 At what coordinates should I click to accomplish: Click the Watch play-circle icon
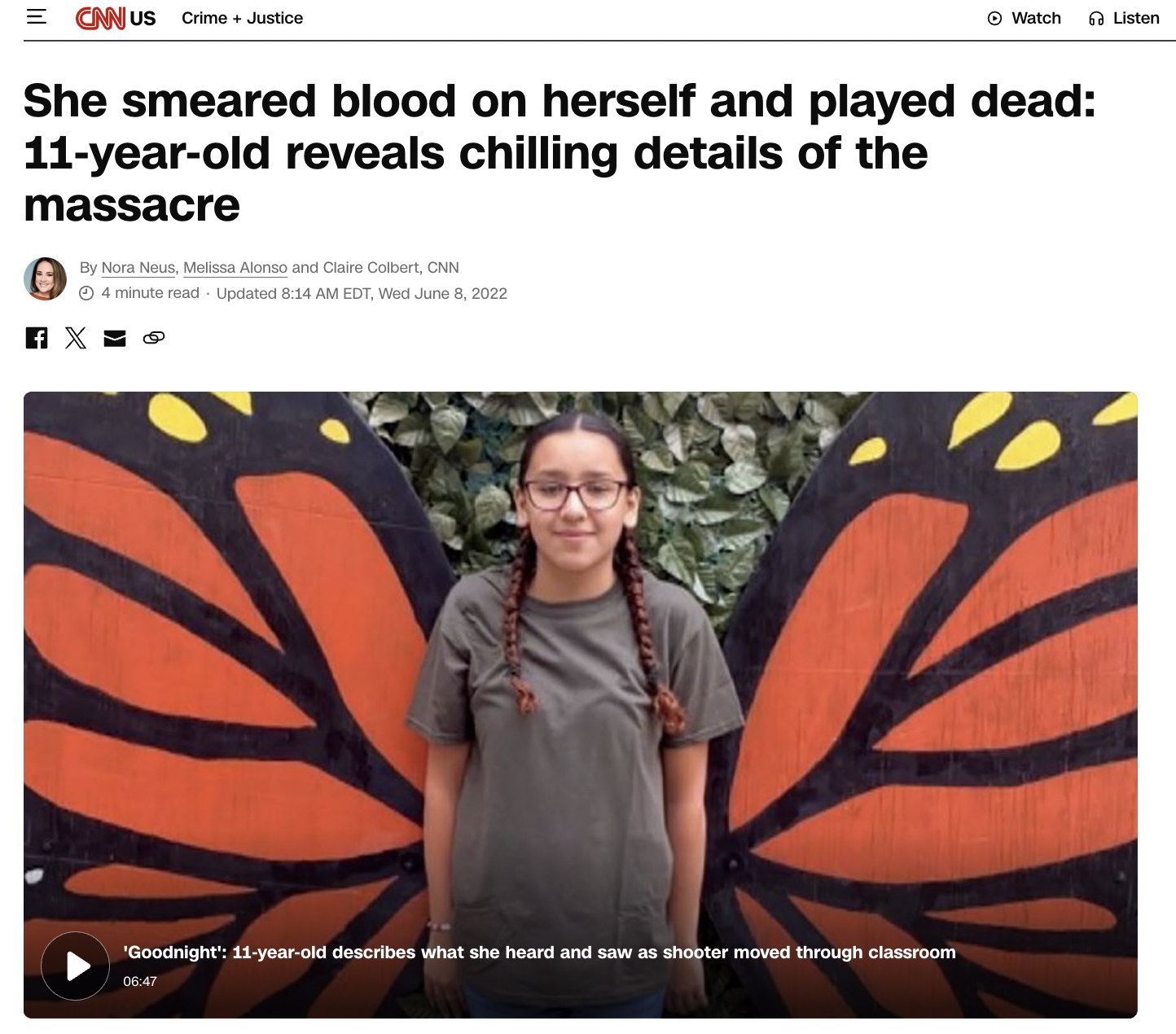click(994, 19)
